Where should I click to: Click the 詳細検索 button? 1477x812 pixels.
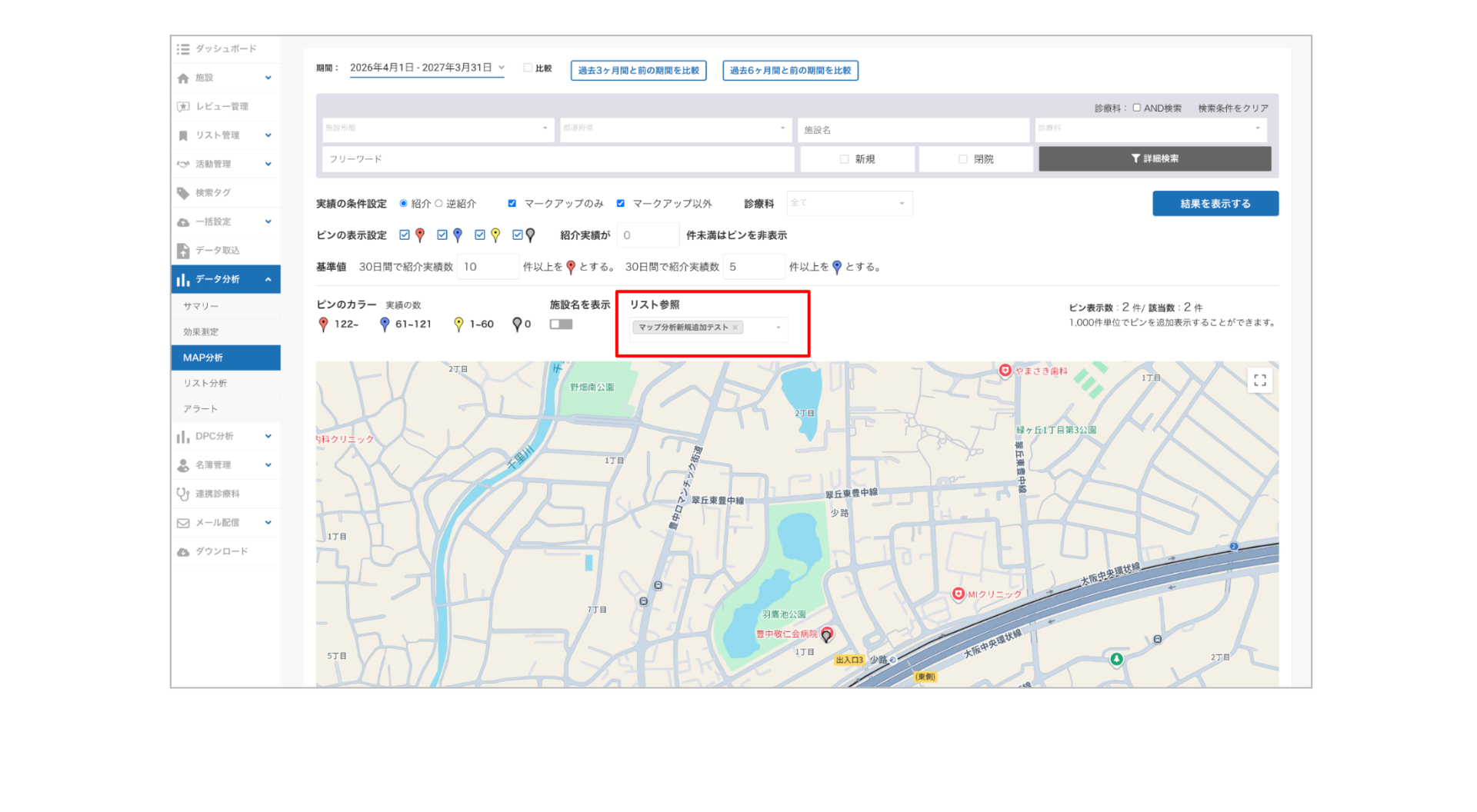(x=1155, y=159)
